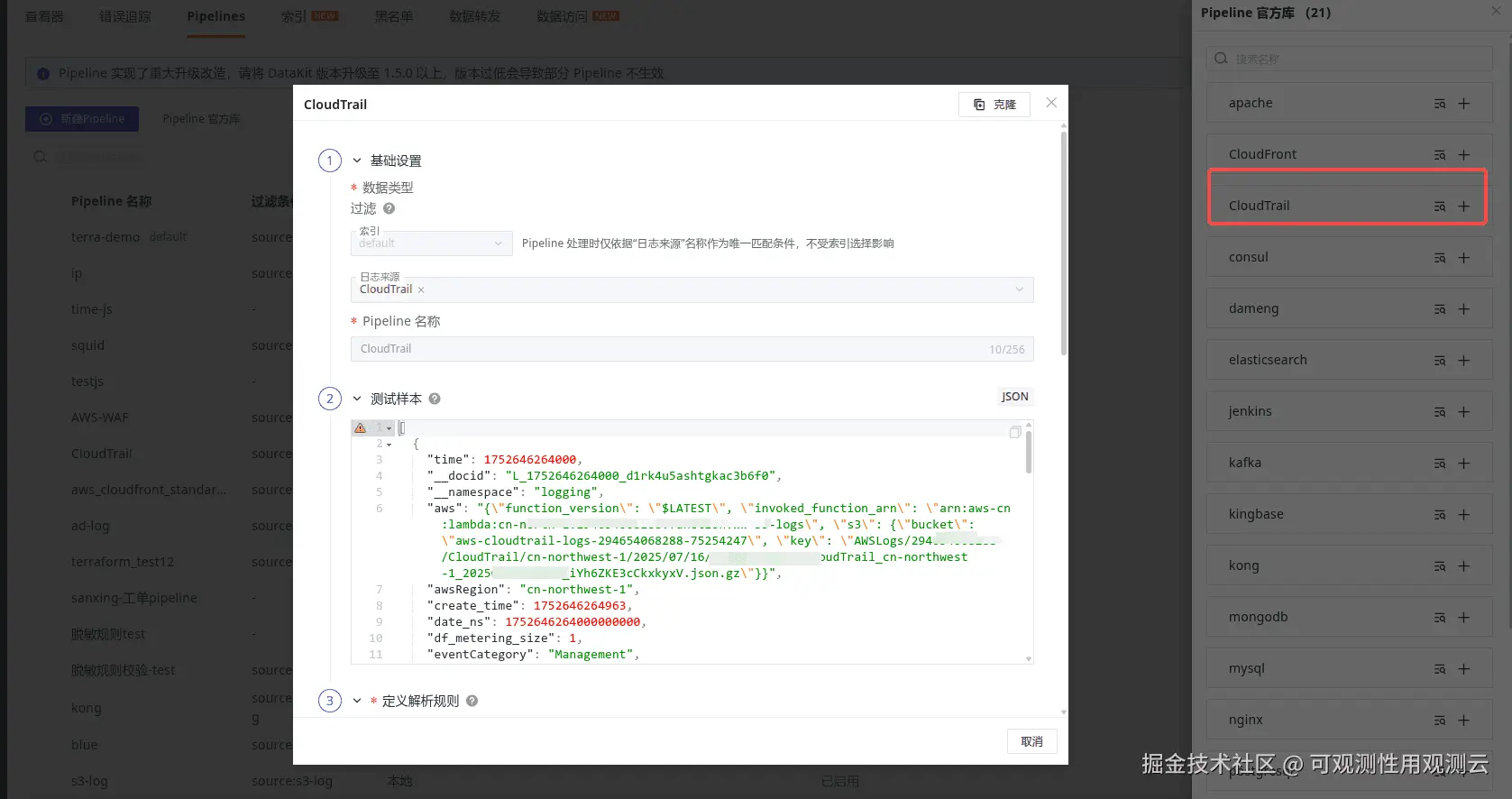Preview the CloudFront official pipeline
The height and width of the screenshot is (799, 1512).
point(1440,155)
